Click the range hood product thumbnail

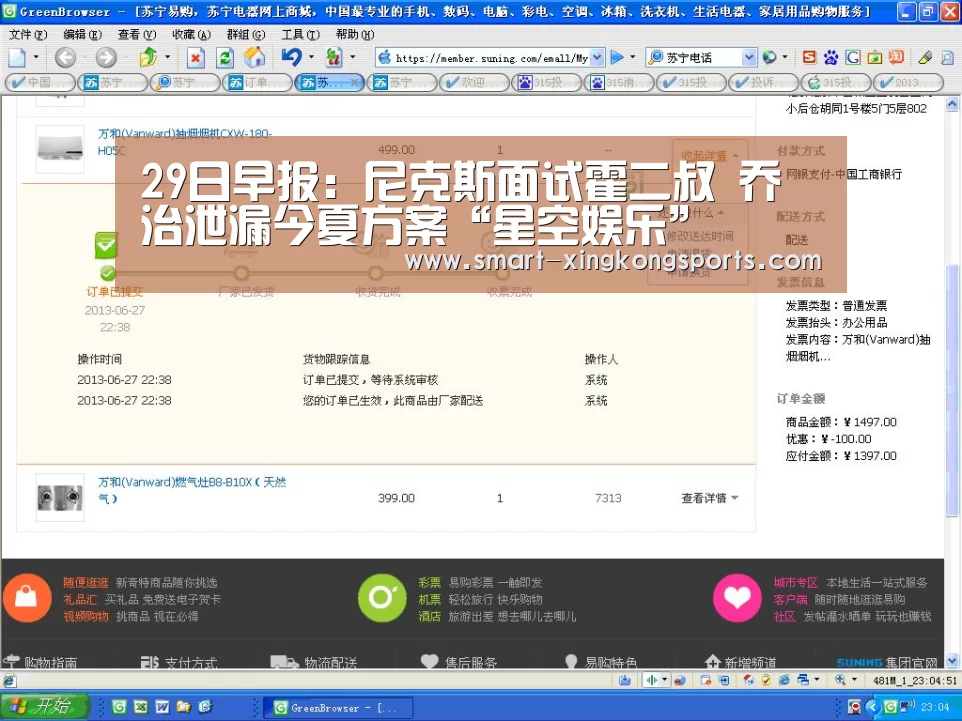(60, 149)
